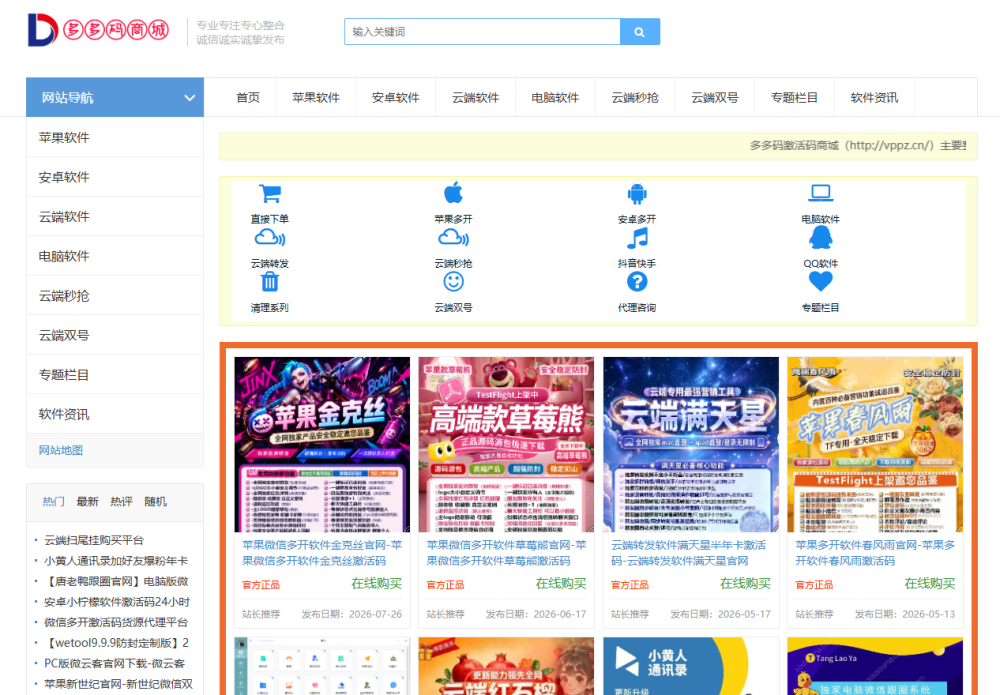Open the 小黄人通讯录加好友爆粉年卡 list item
The image size is (1000, 695).
tap(116, 561)
